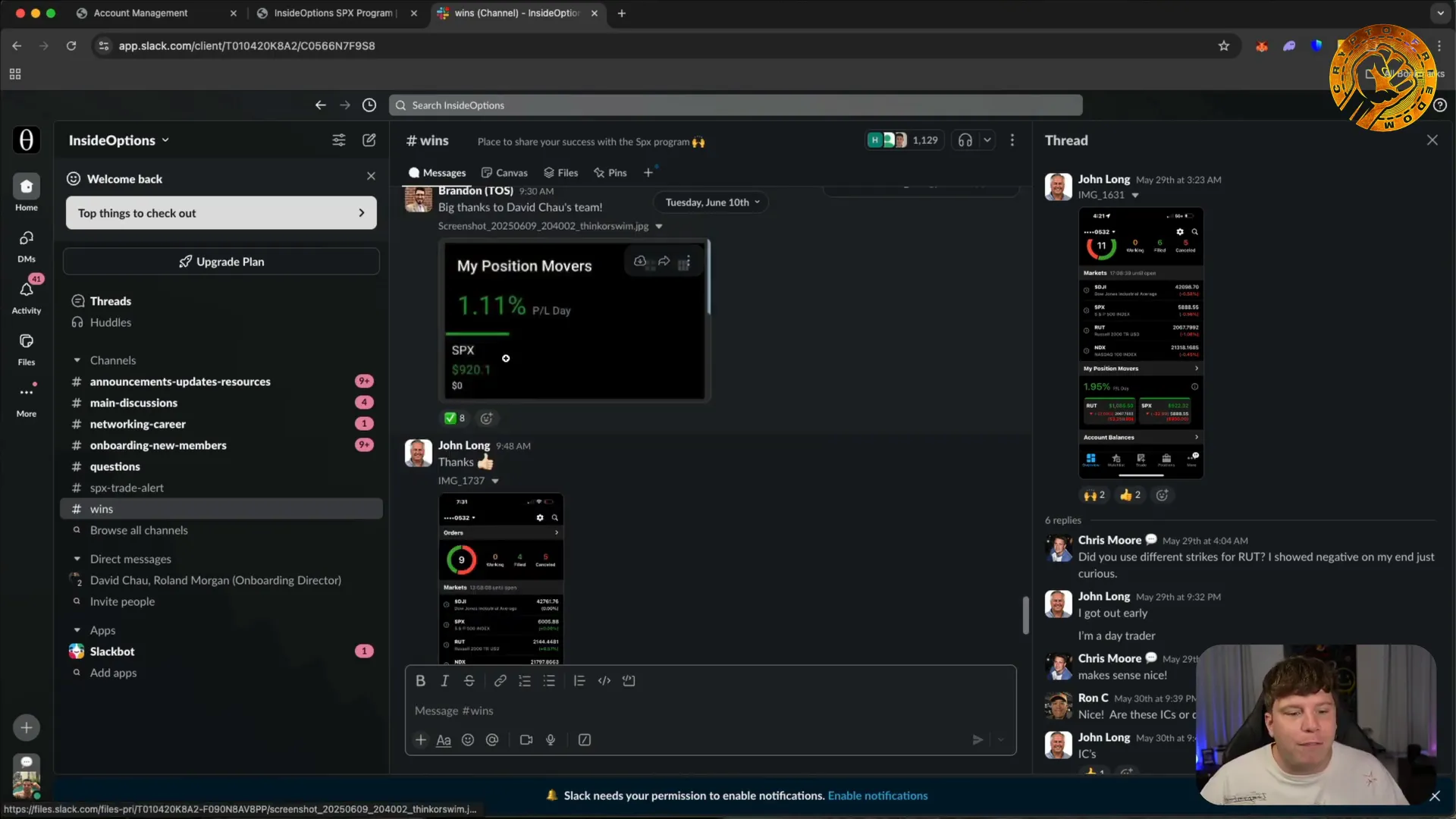Screen dimensions: 1456x819
Task: Apply bold formatting in message composer
Action: (420, 681)
